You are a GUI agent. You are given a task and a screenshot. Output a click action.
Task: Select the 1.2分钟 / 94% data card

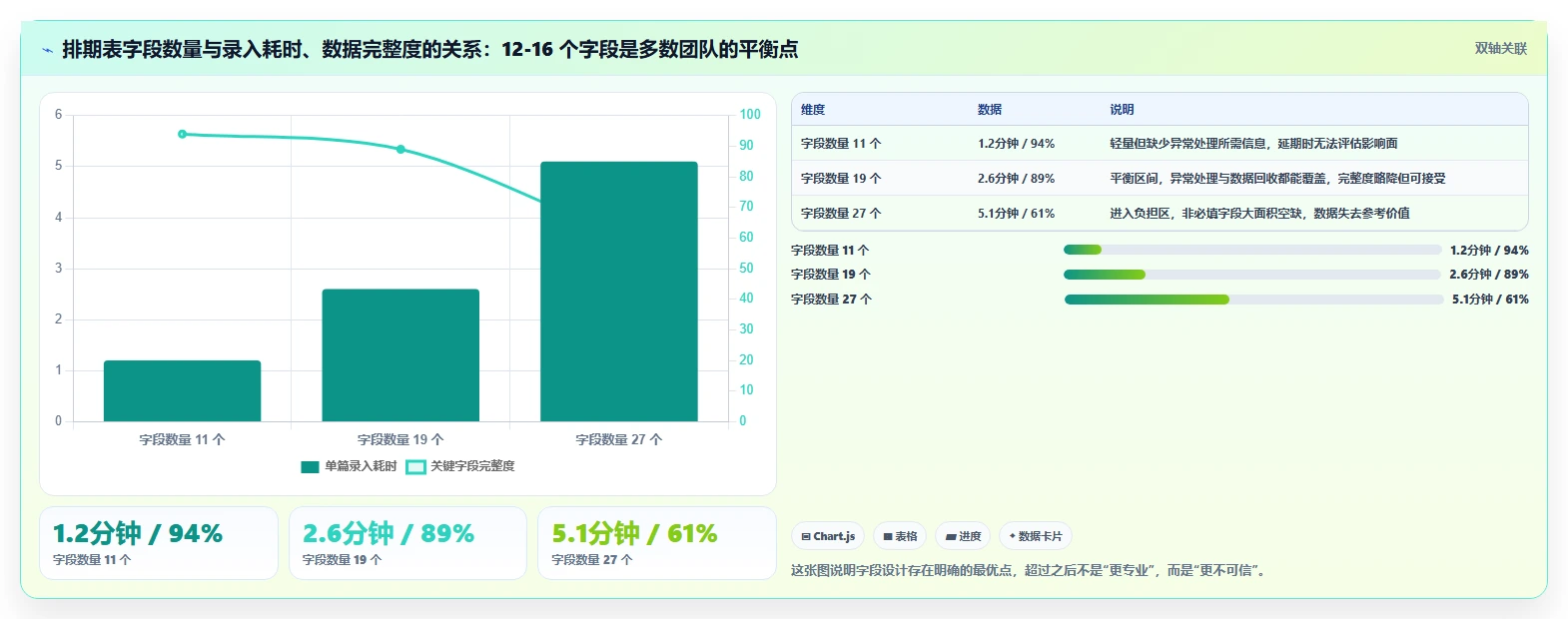[x=159, y=543]
